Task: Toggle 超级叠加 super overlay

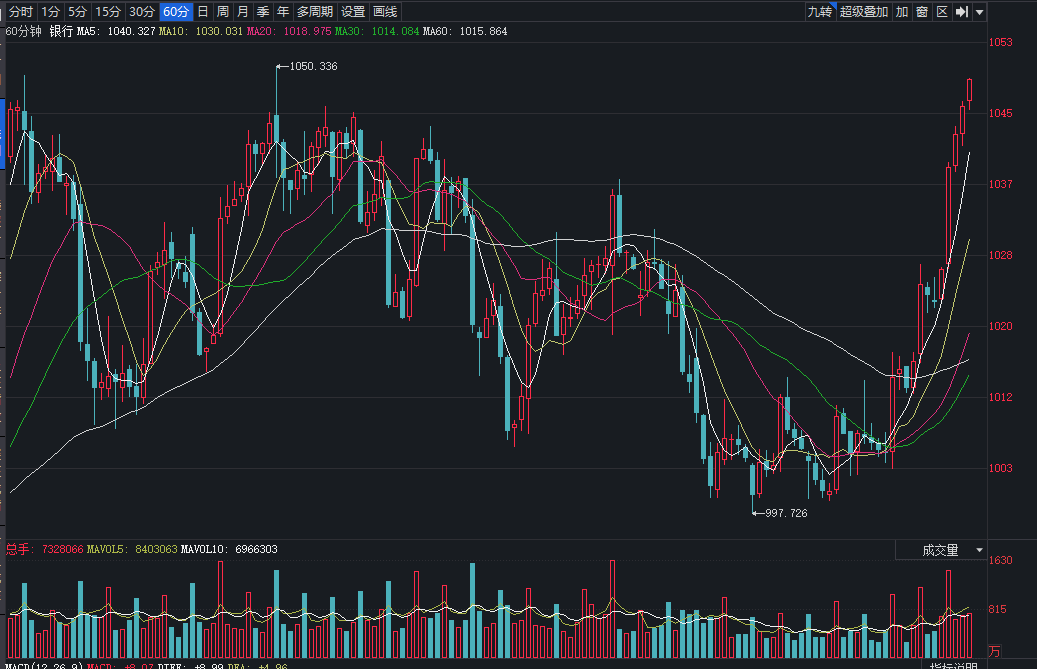Action: click(x=864, y=12)
